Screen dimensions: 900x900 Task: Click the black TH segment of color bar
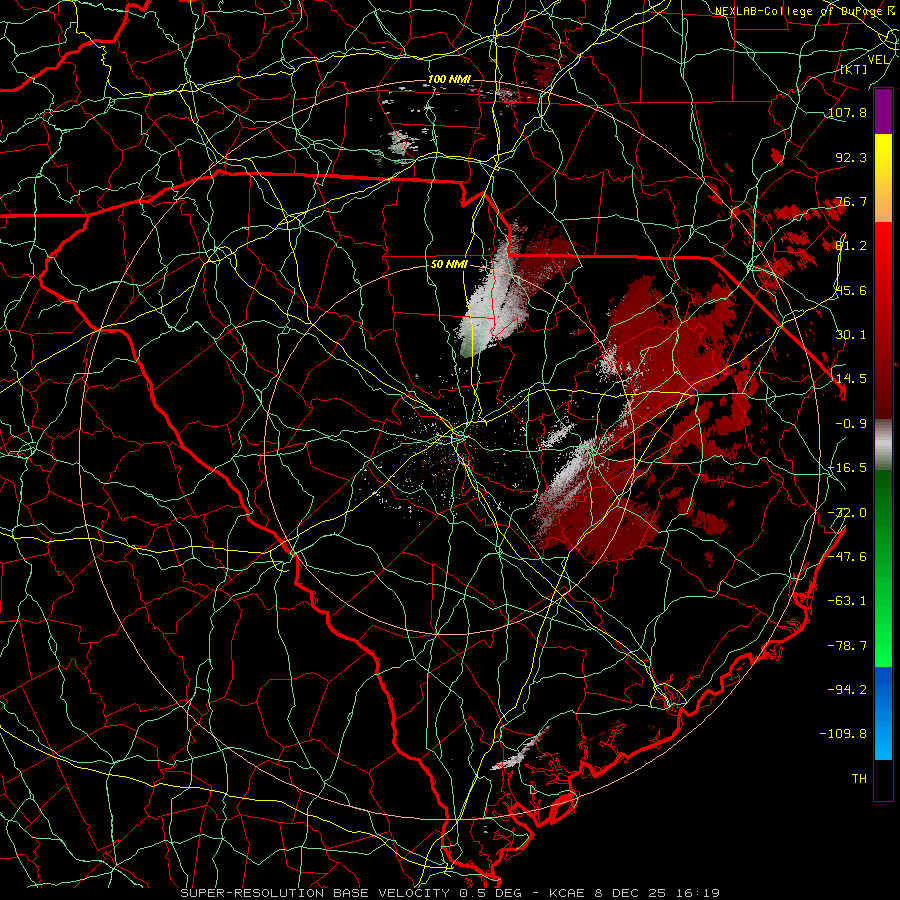(x=883, y=779)
